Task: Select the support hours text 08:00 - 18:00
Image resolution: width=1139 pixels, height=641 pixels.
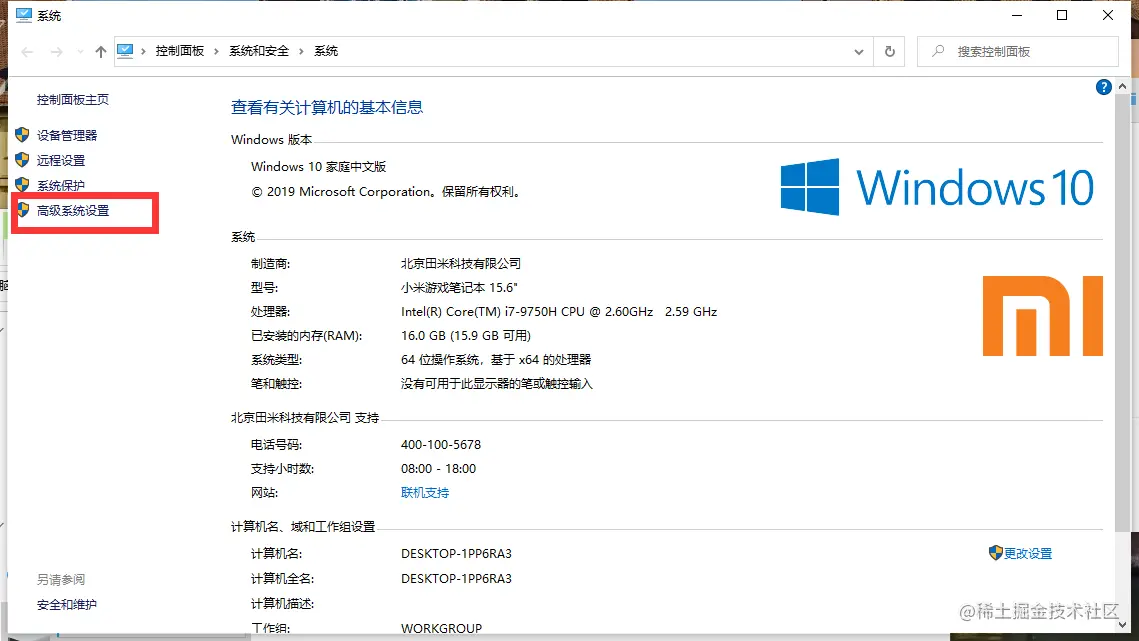Action: (438, 469)
